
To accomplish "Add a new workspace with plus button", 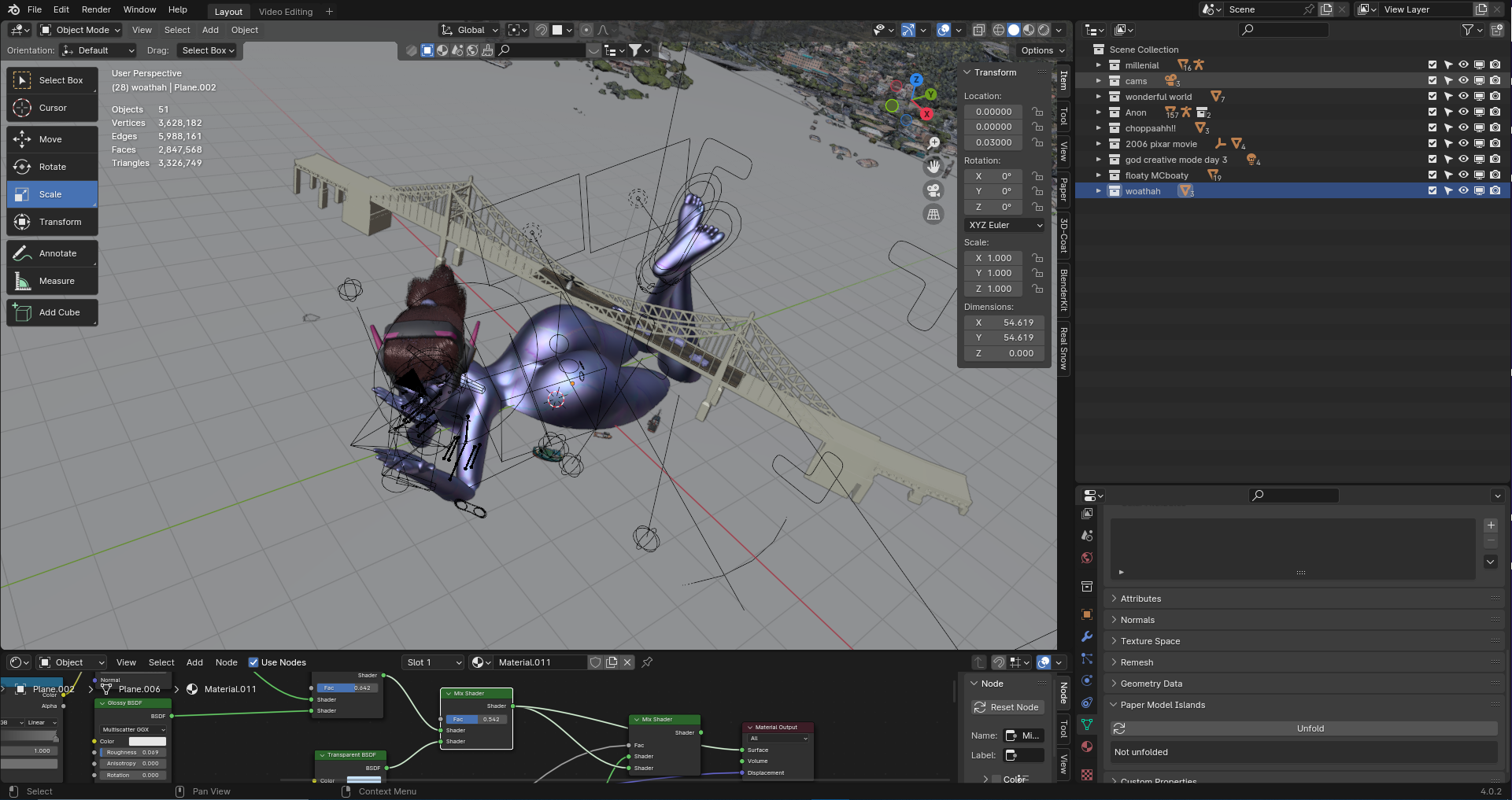I will point(329,11).
